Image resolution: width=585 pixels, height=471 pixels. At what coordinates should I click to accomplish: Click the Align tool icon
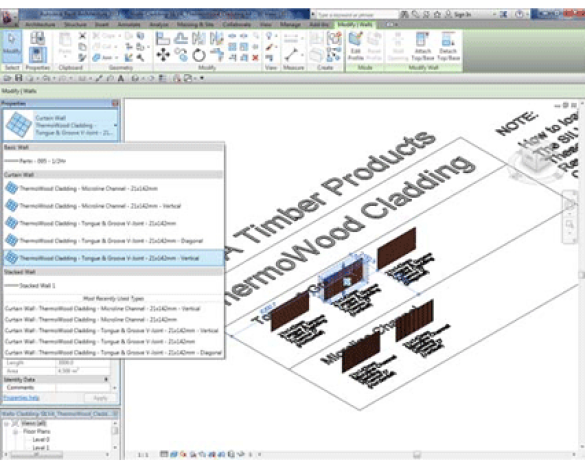click(163, 38)
